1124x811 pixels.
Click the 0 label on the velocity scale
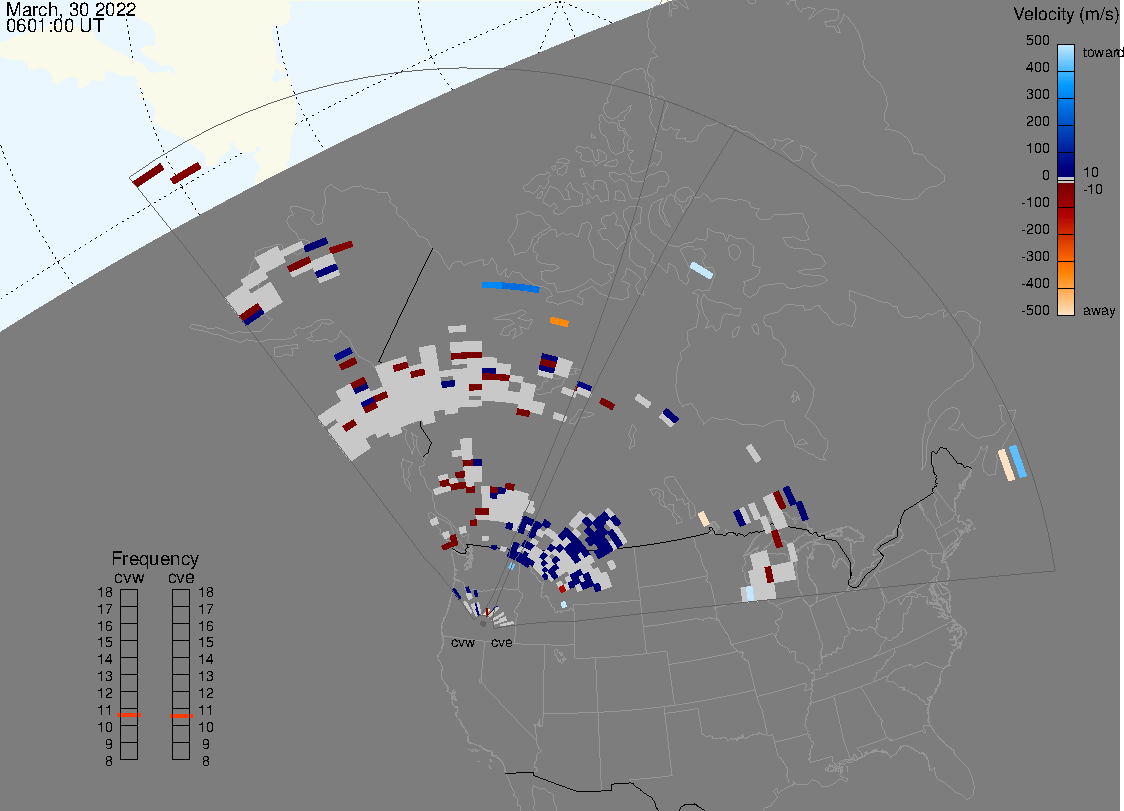click(1046, 176)
